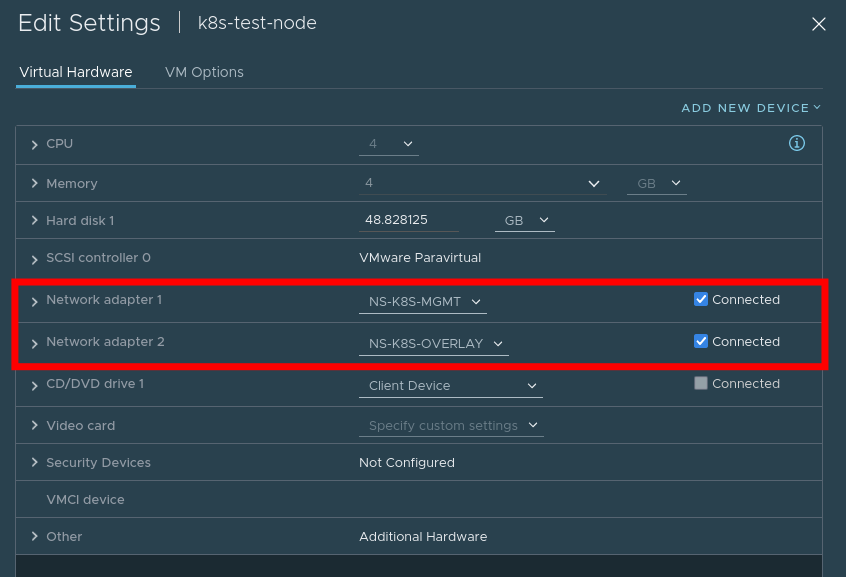Select the Virtual Hardware tab
The image size is (846, 577).
tap(76, 72)
